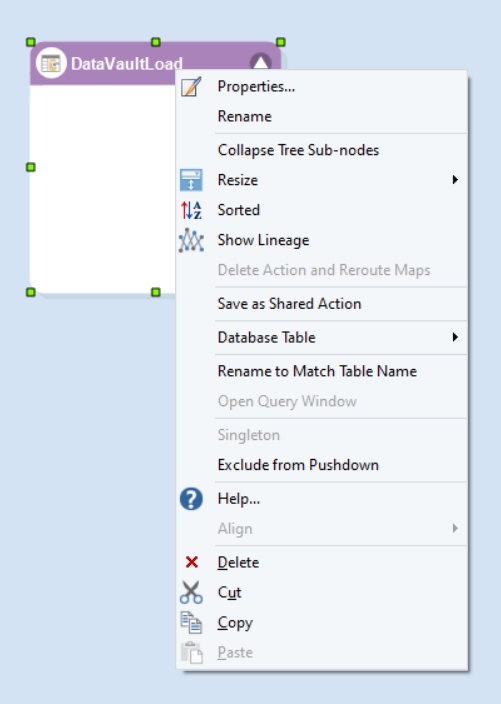
Task: Expand the Resize submenu arrow
Action: (x=455, y=180)
